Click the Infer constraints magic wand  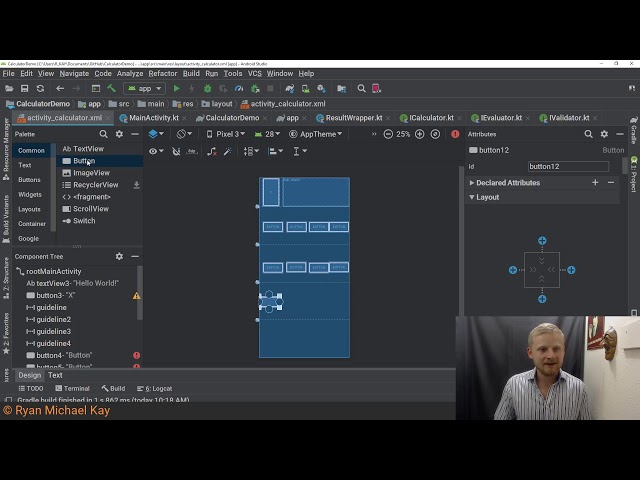[x=228, y=151]
